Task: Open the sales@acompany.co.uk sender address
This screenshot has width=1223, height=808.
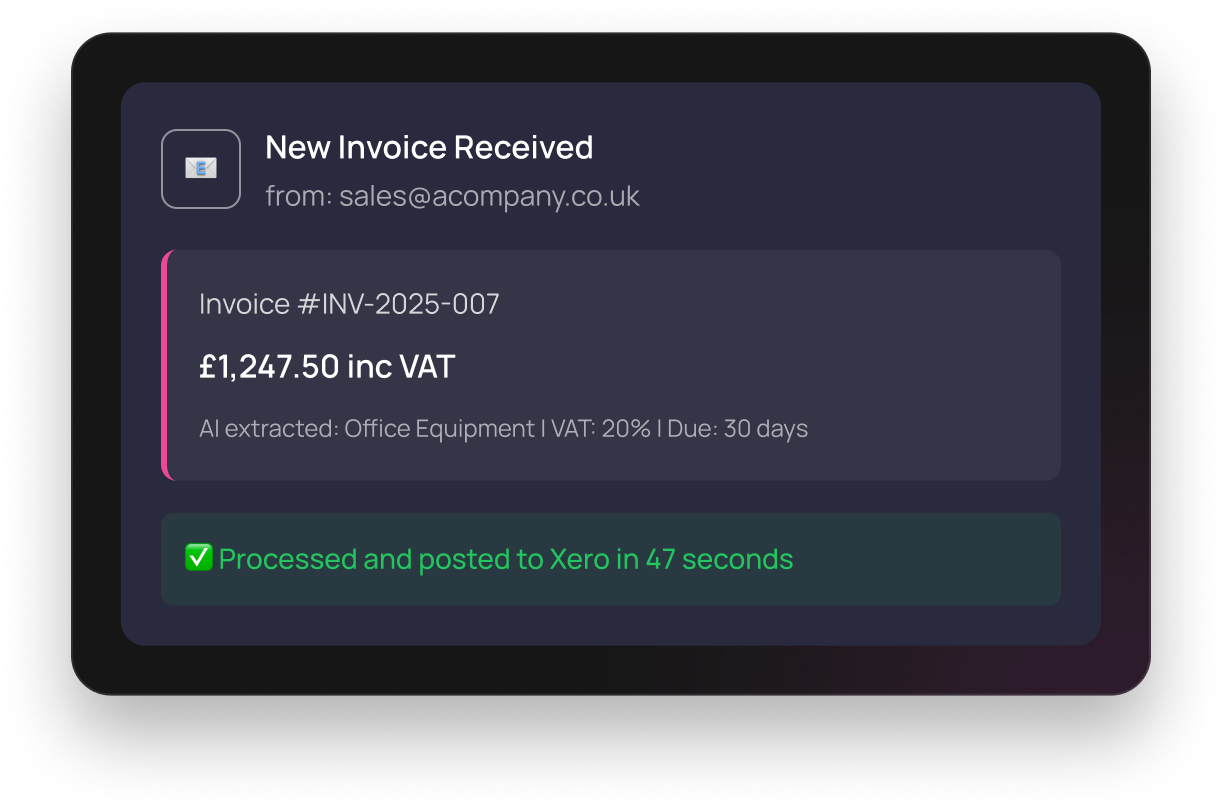Action: pyautogui.click(x=489, y=196)
